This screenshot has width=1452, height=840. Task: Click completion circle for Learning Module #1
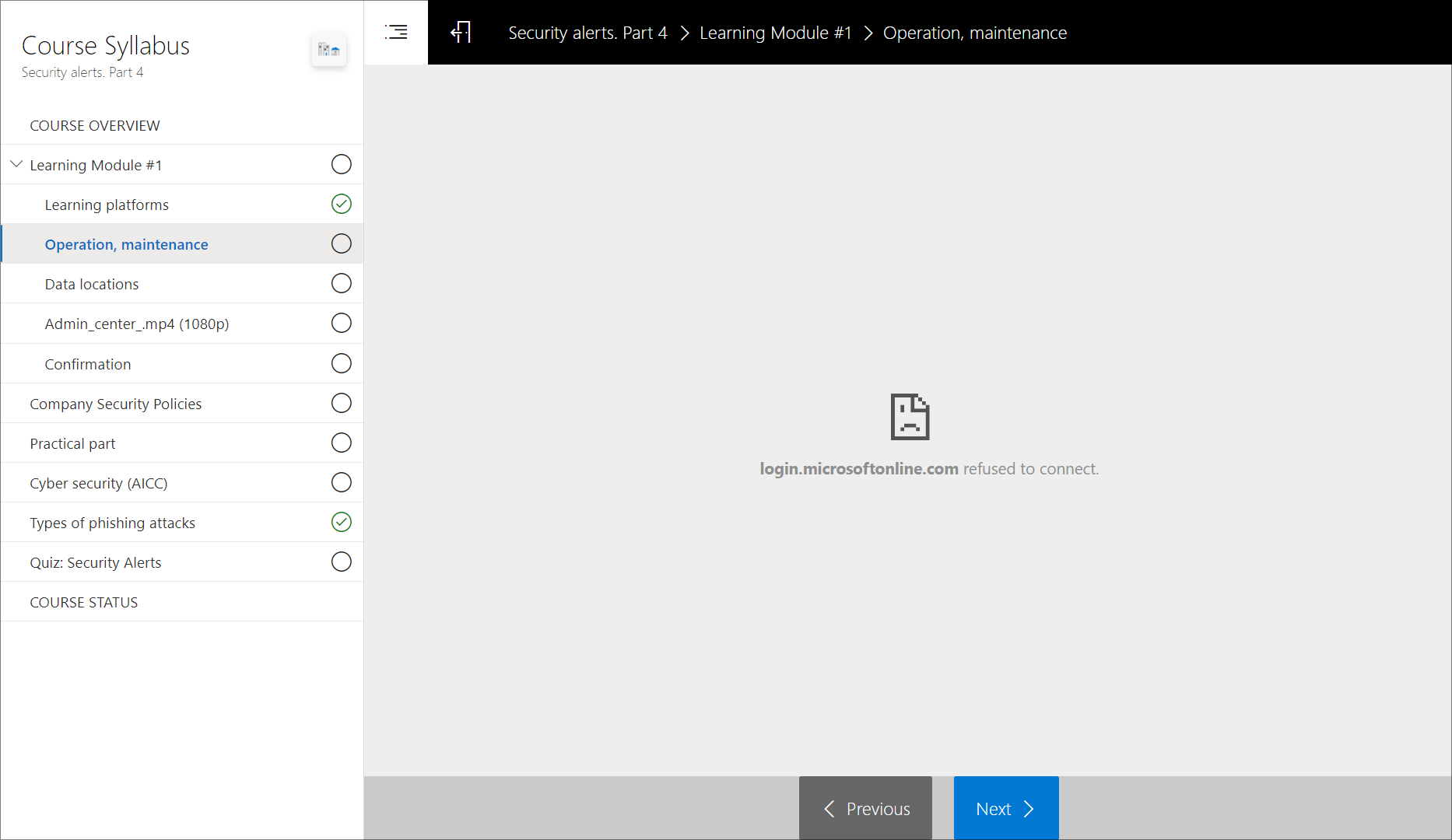click(341, 164)
